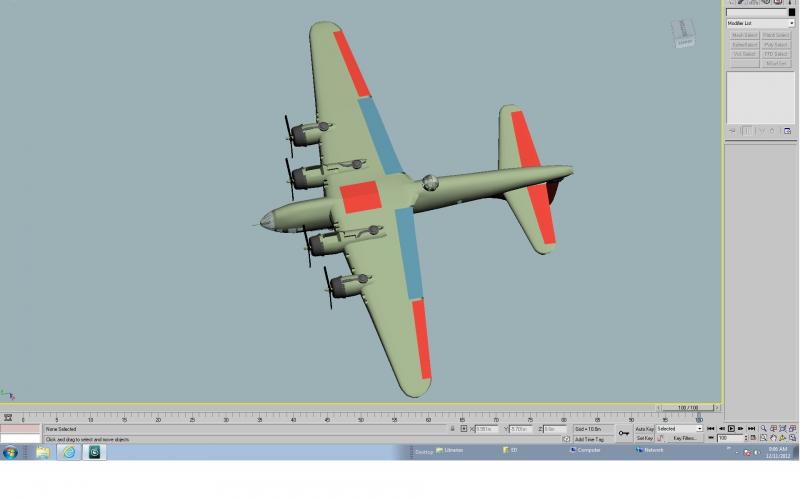Screen dimensions: 800x500
Task: Click the object color swatch
Action: 791,12
